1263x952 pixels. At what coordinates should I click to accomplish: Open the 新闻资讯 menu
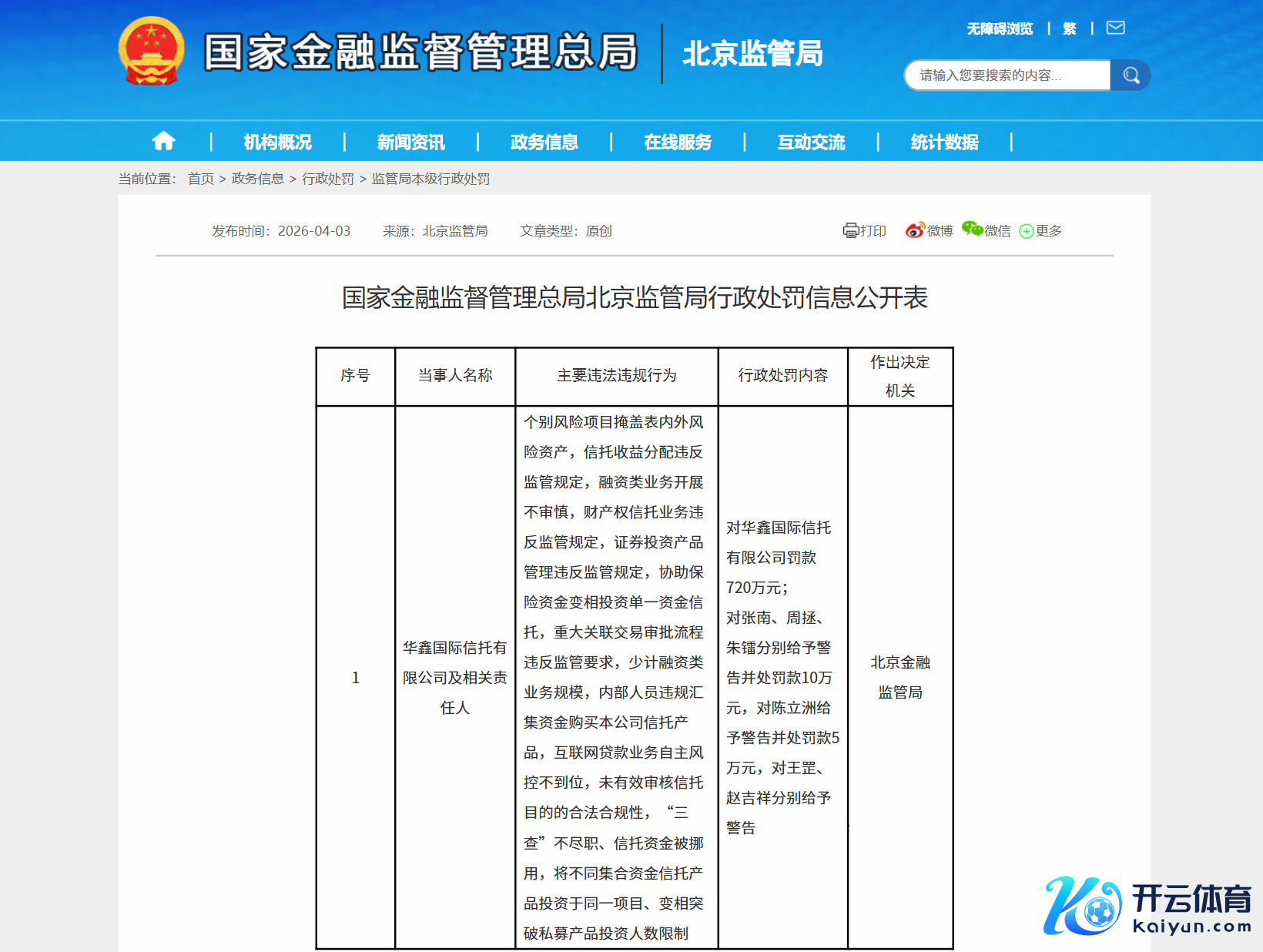[x=410, y=142]
